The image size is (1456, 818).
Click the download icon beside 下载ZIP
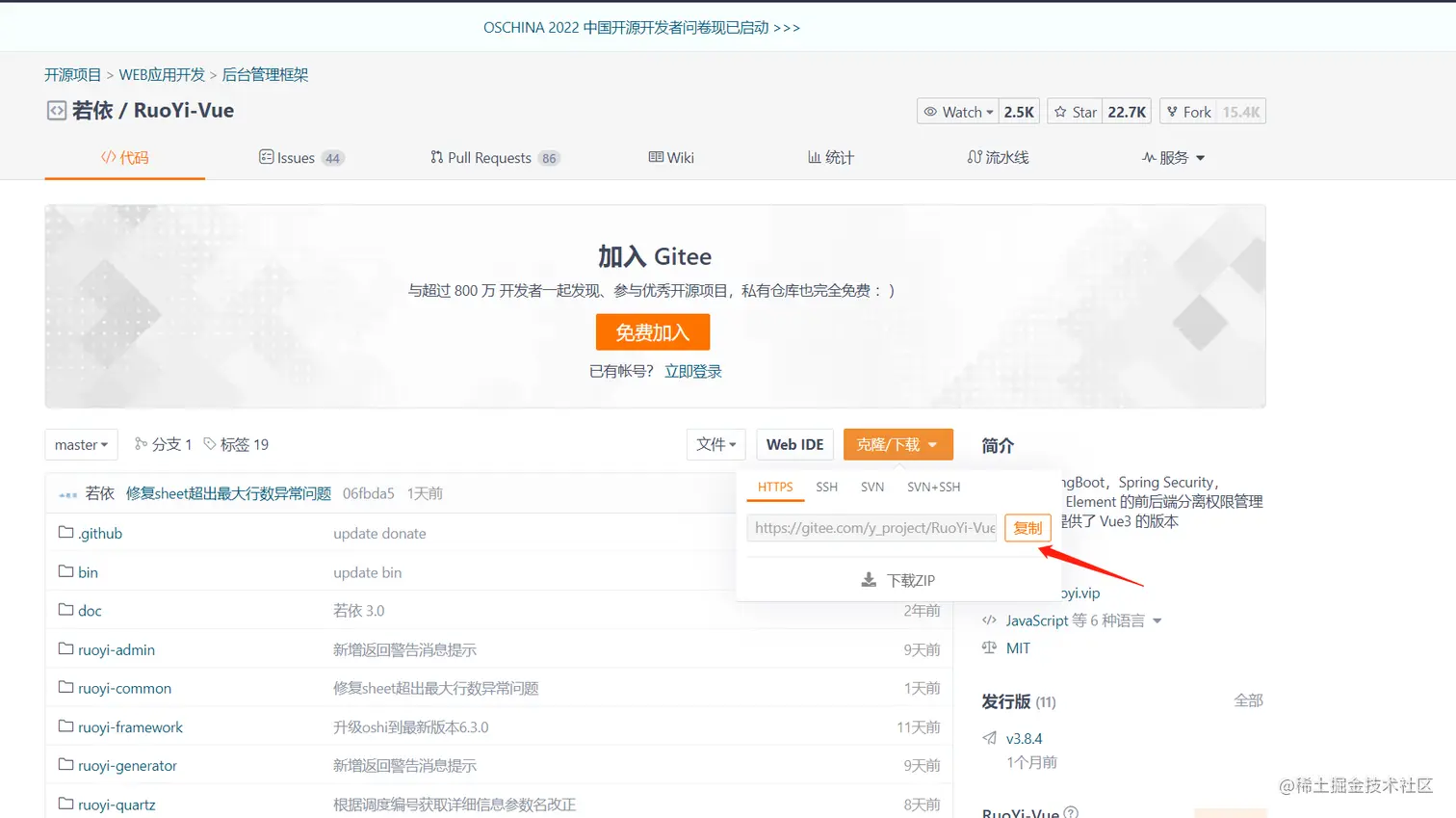tap(869, 580)
